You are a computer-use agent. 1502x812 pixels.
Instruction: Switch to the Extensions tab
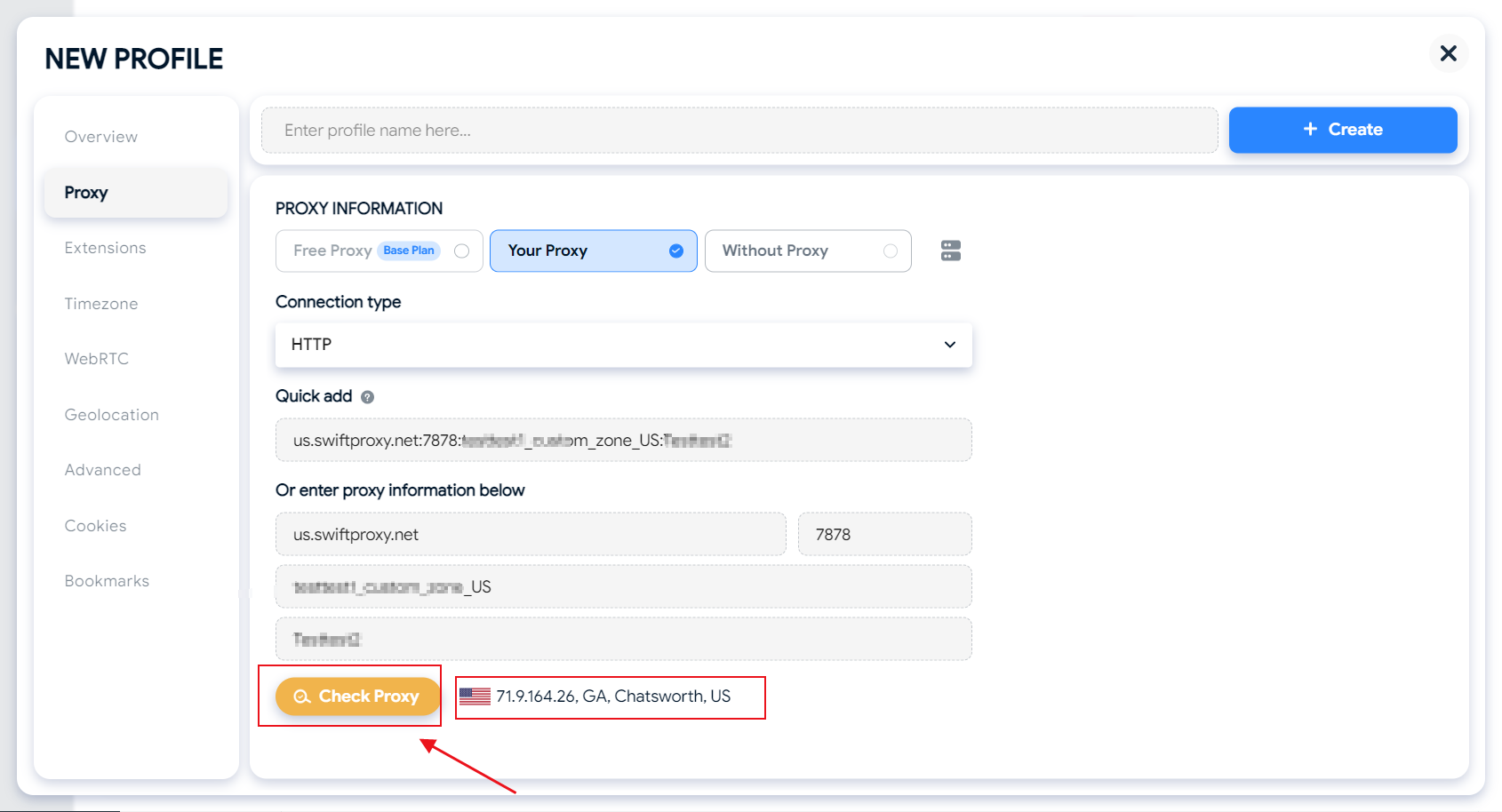(105, 248)
